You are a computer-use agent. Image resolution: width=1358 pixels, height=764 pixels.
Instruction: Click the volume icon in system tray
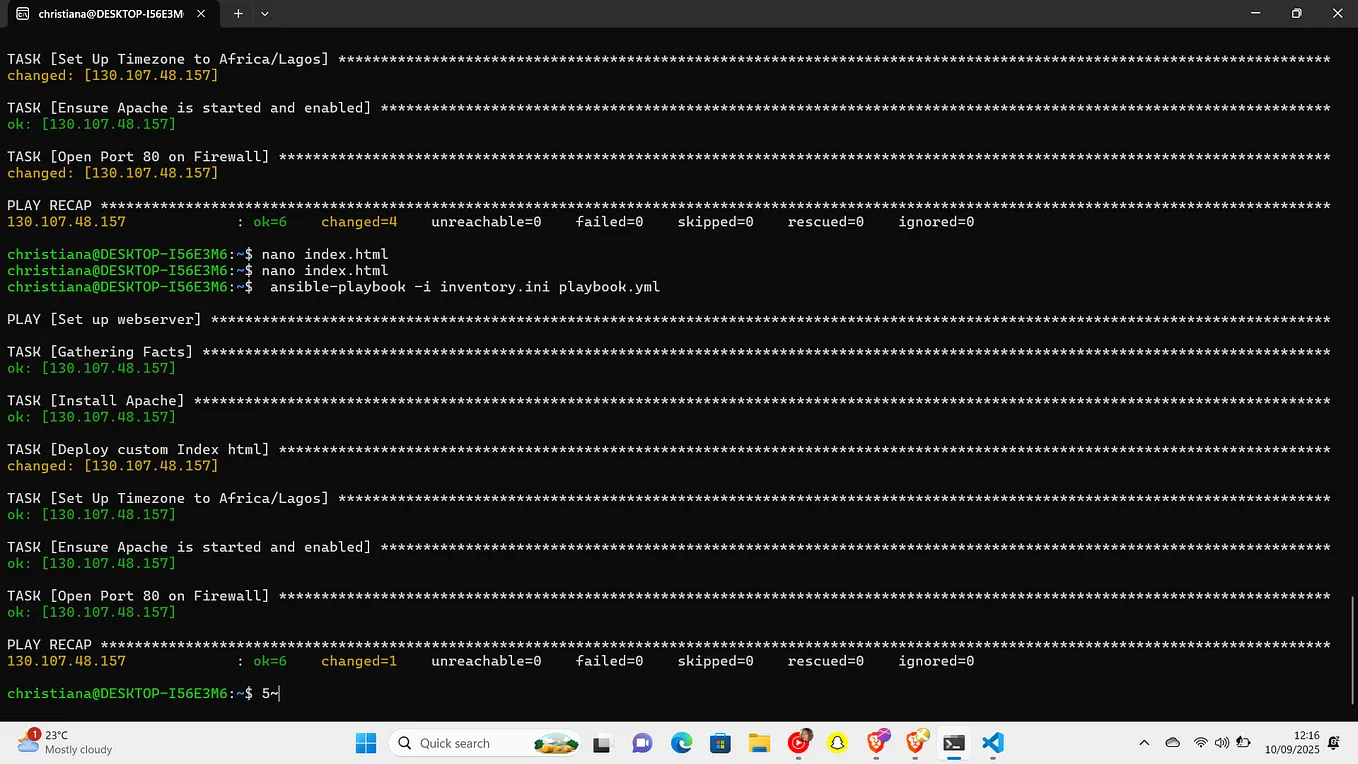(1221, 743)
